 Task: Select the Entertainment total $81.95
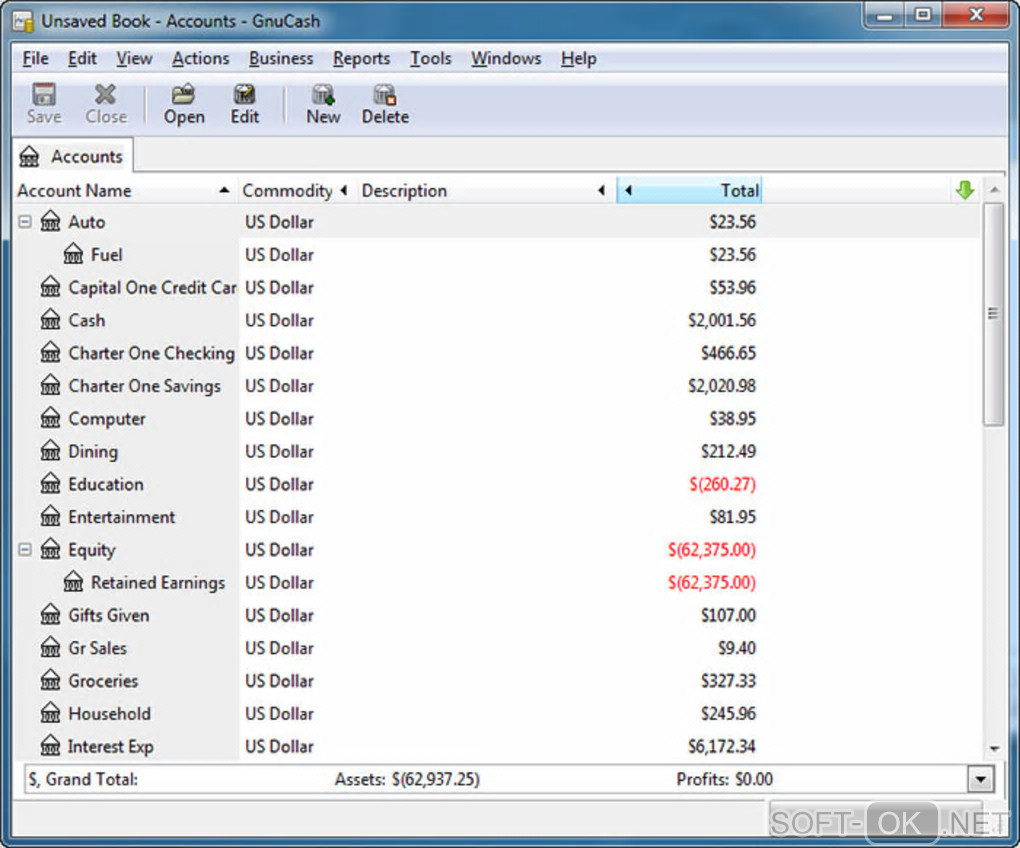coord(732,516)
